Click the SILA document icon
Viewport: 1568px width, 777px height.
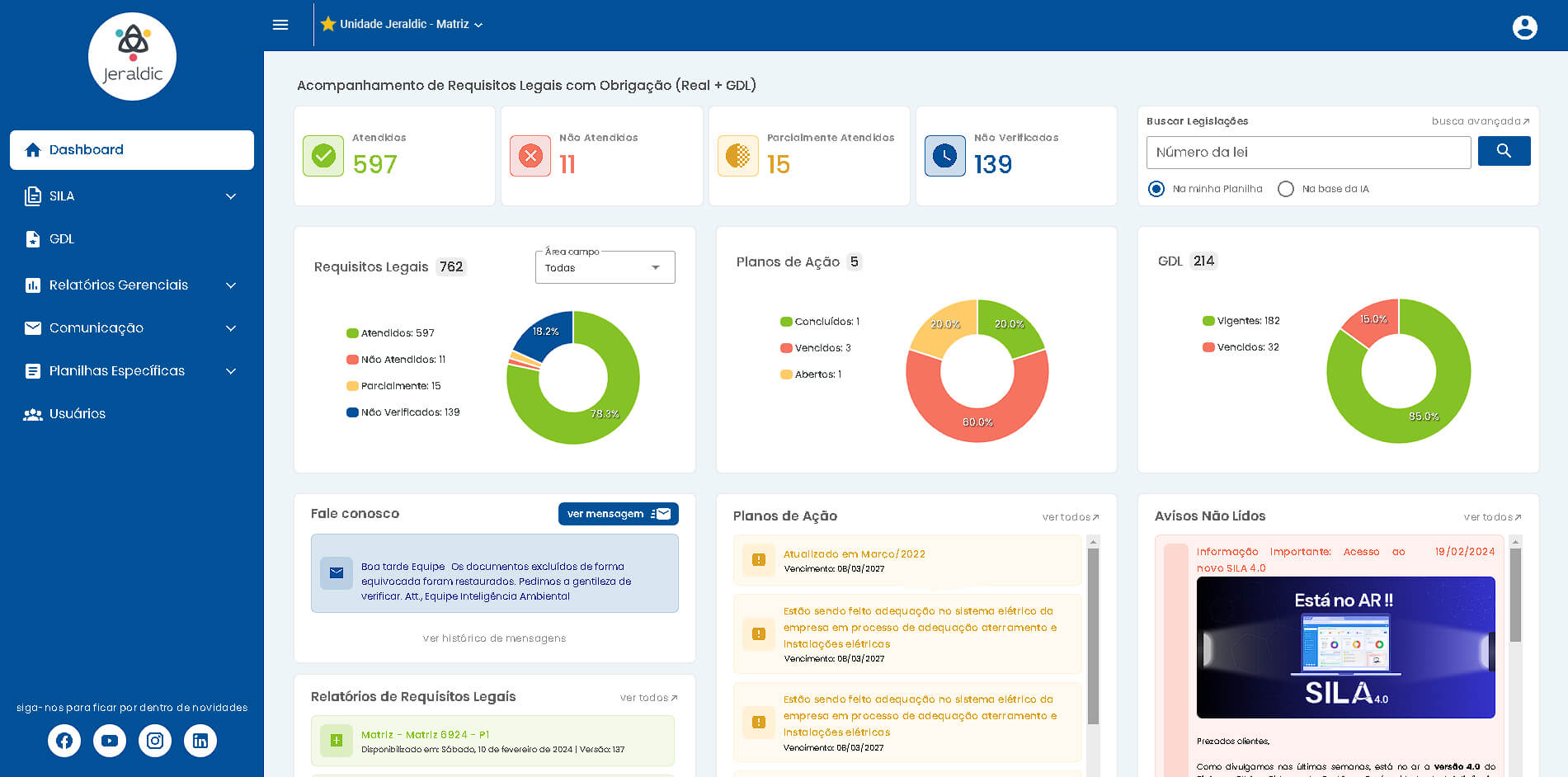point(33,196)
